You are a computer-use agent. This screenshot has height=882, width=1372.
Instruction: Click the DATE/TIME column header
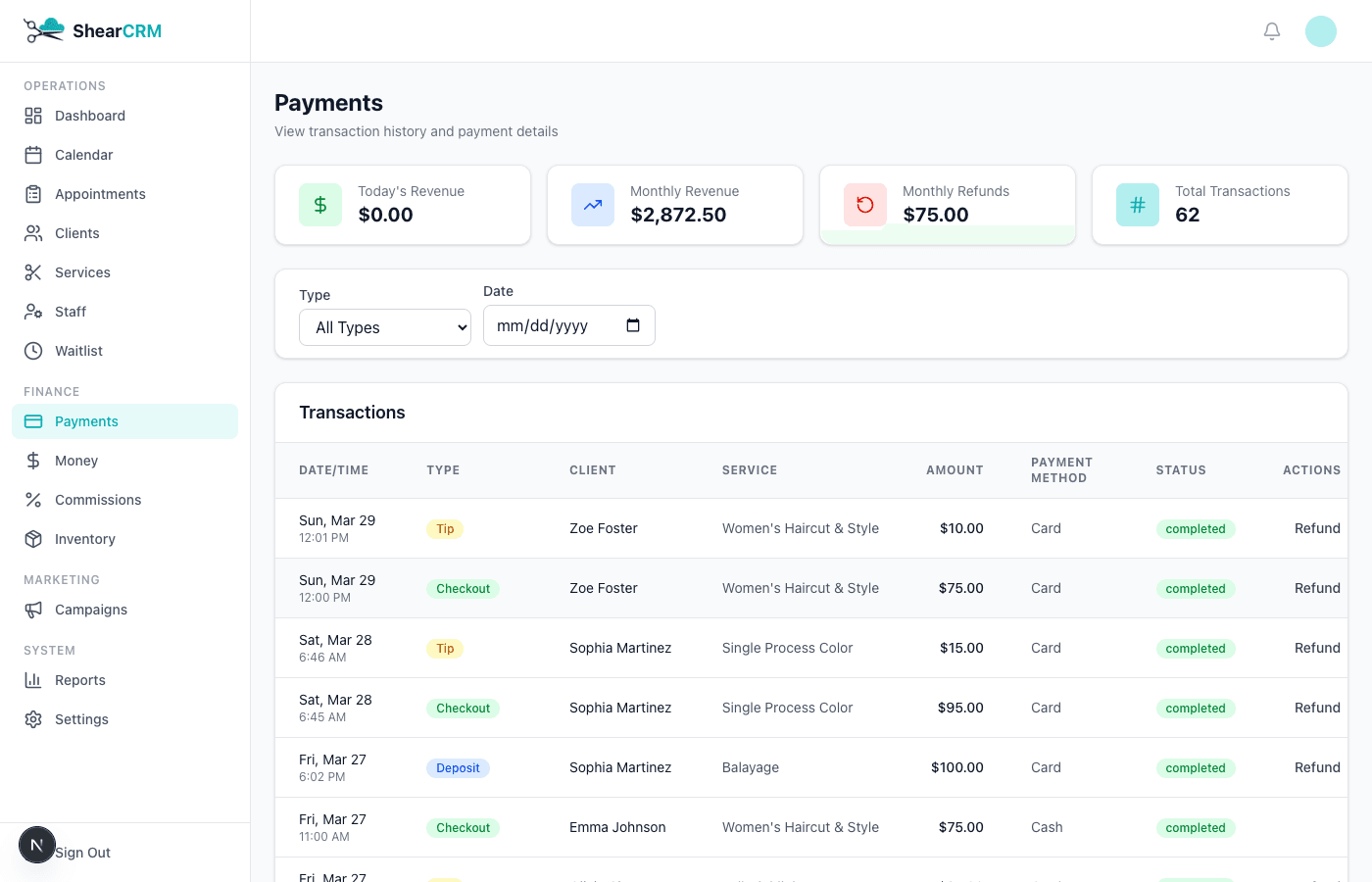(x=334, y=470)
